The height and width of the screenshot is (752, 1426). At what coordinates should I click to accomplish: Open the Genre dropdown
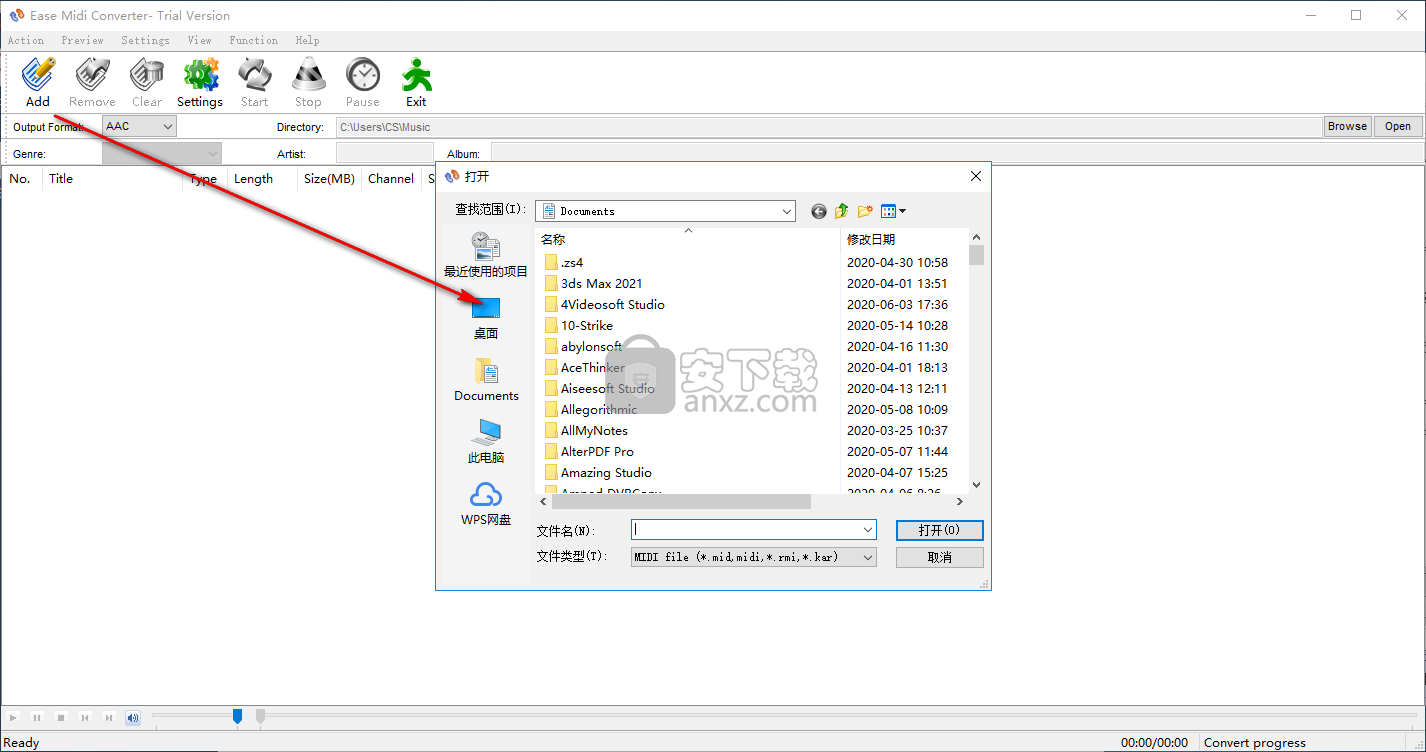pyautogui.click(x=162, y=154)
